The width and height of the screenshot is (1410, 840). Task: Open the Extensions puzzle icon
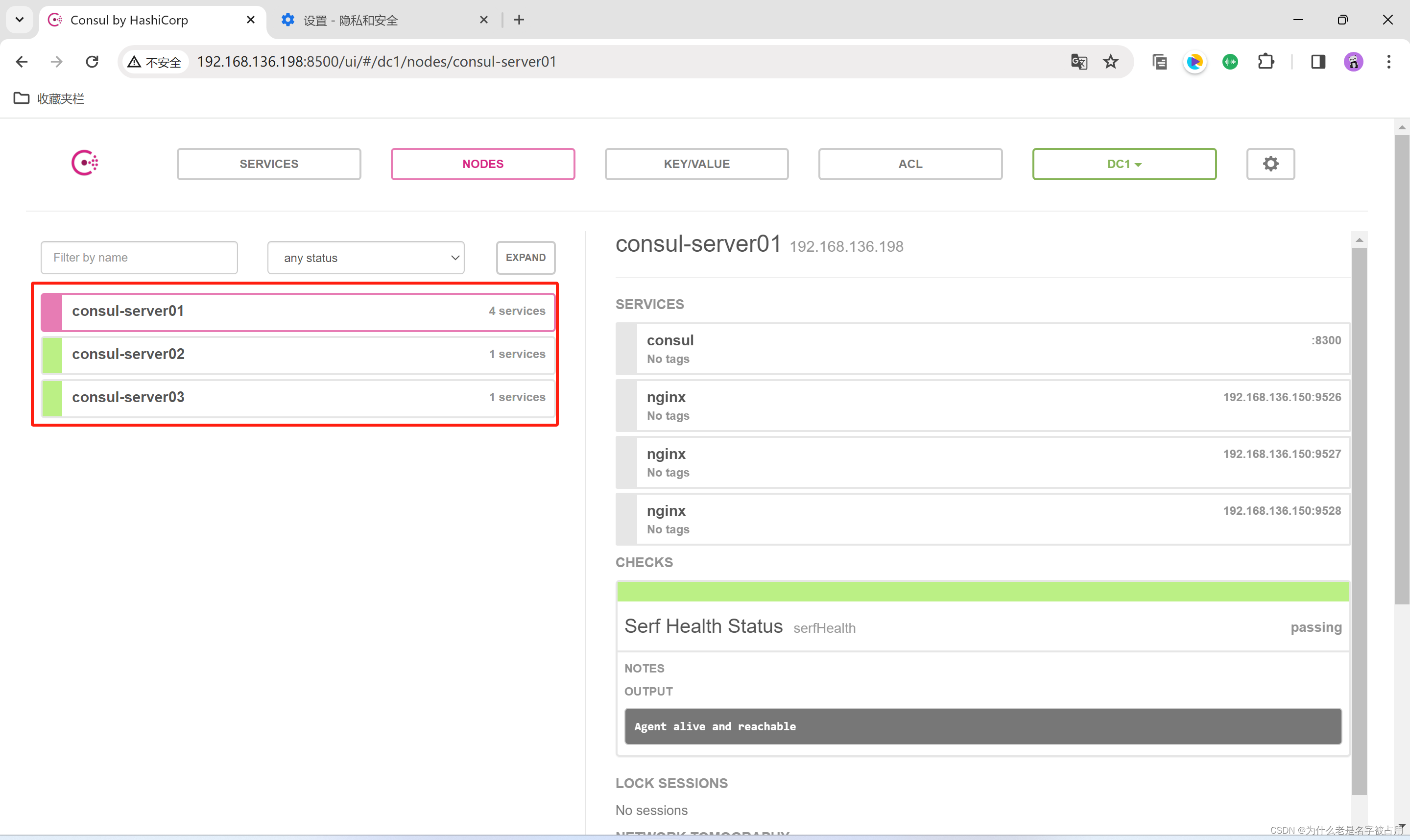pos(1266,62)
